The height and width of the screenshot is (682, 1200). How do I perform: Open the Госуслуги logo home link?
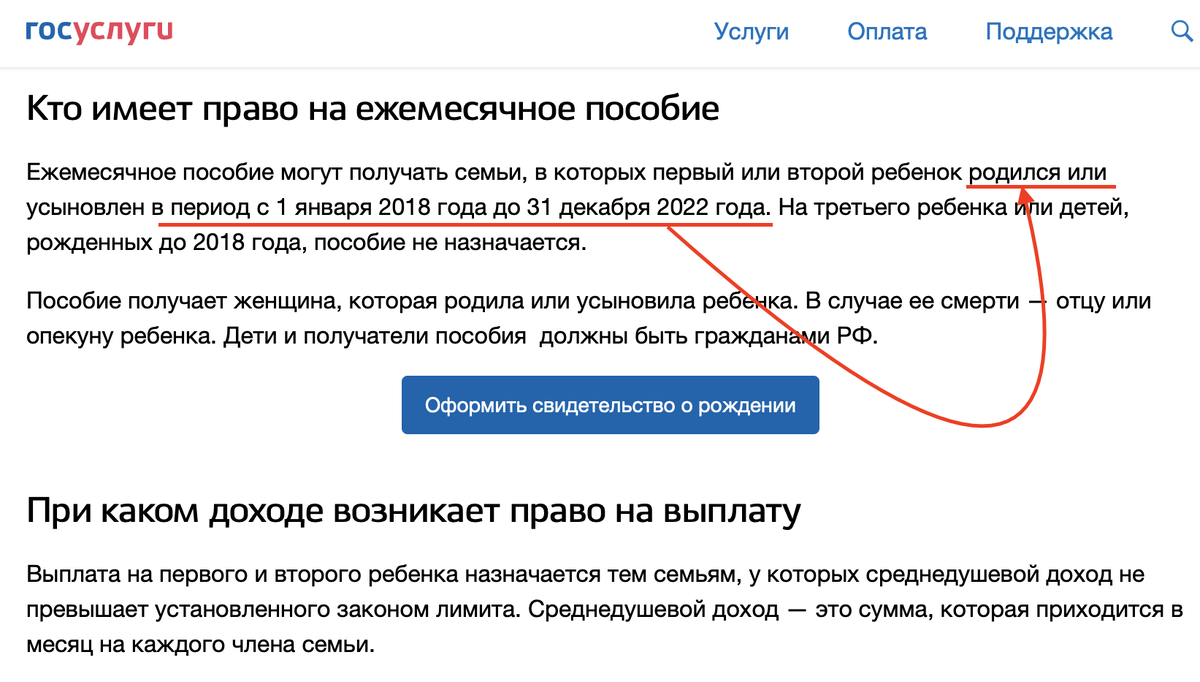coord(99,31)
